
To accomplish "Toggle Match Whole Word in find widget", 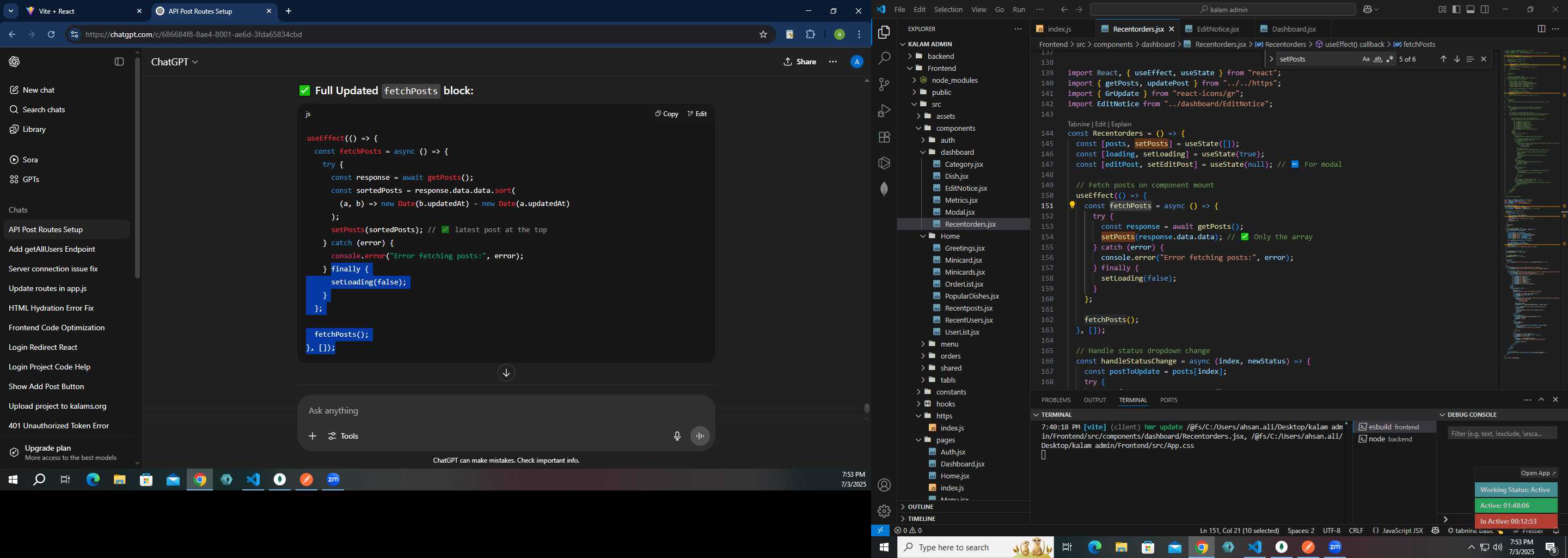I will click(x=1378, y=59).
